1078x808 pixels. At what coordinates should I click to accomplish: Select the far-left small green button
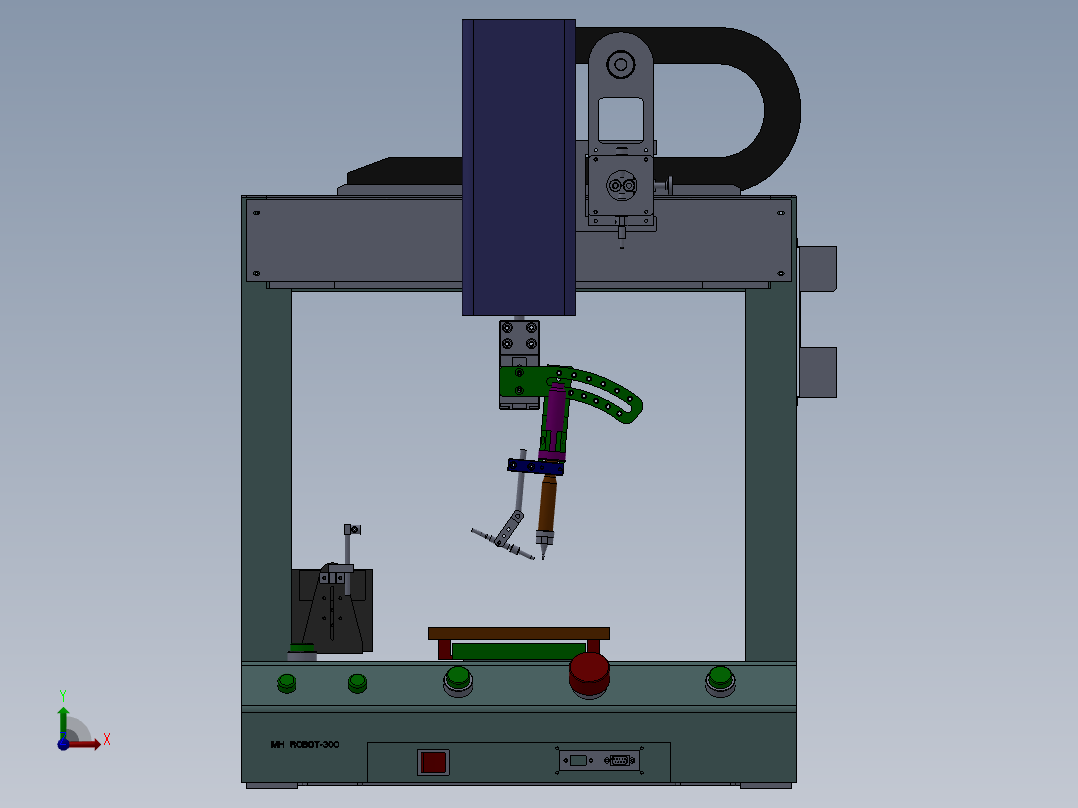pyautogui.click(x=287, y=683)
